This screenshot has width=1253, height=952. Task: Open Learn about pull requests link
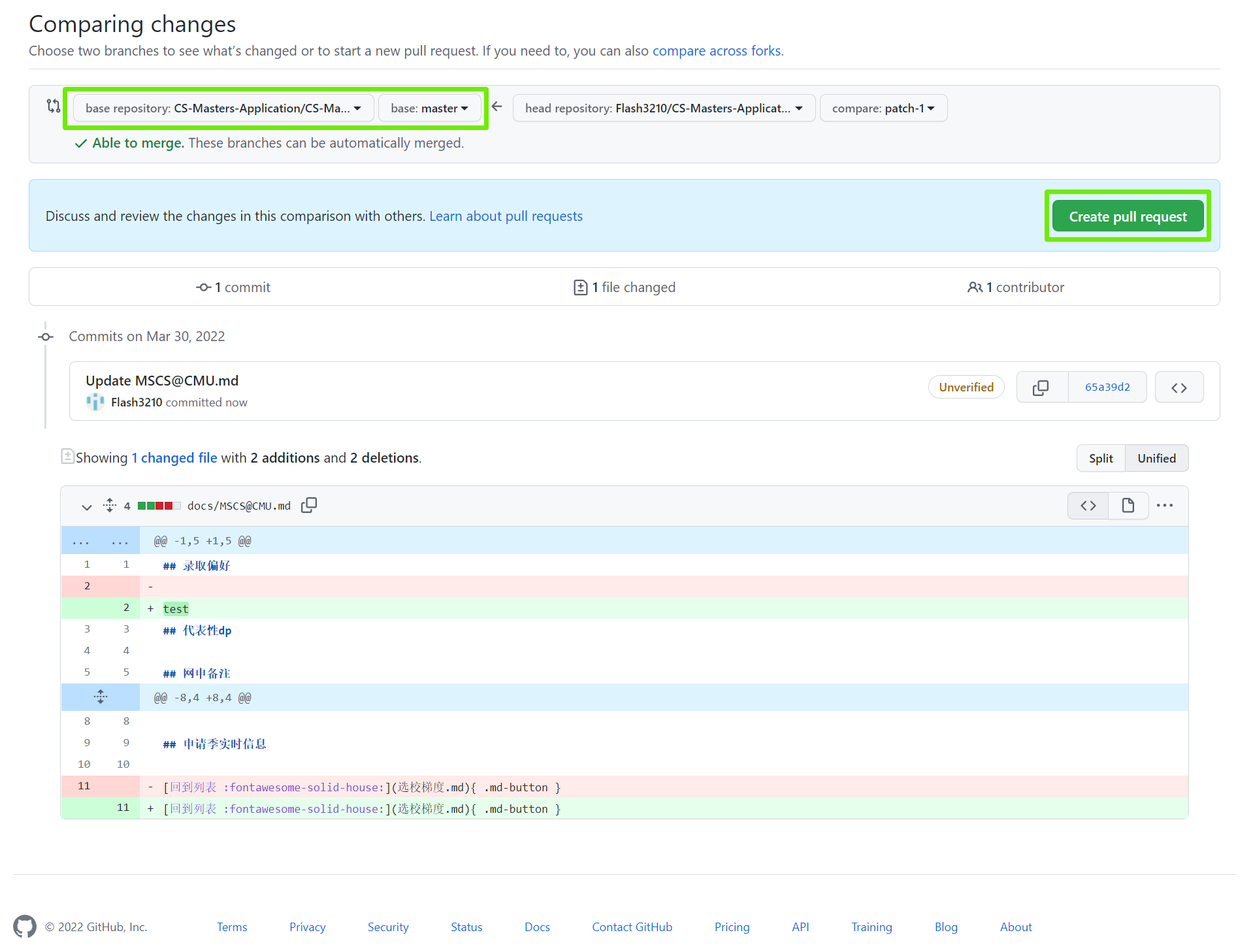click(x=506, y=216)
